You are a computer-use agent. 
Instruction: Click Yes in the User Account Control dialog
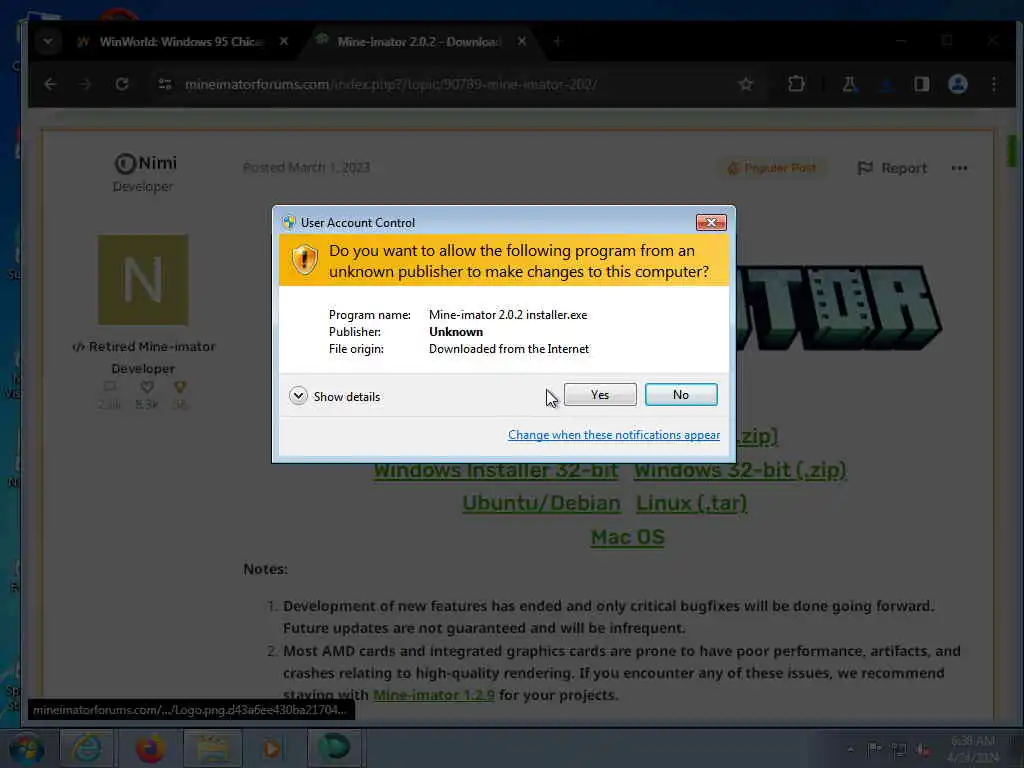click(x=600, y=394)
